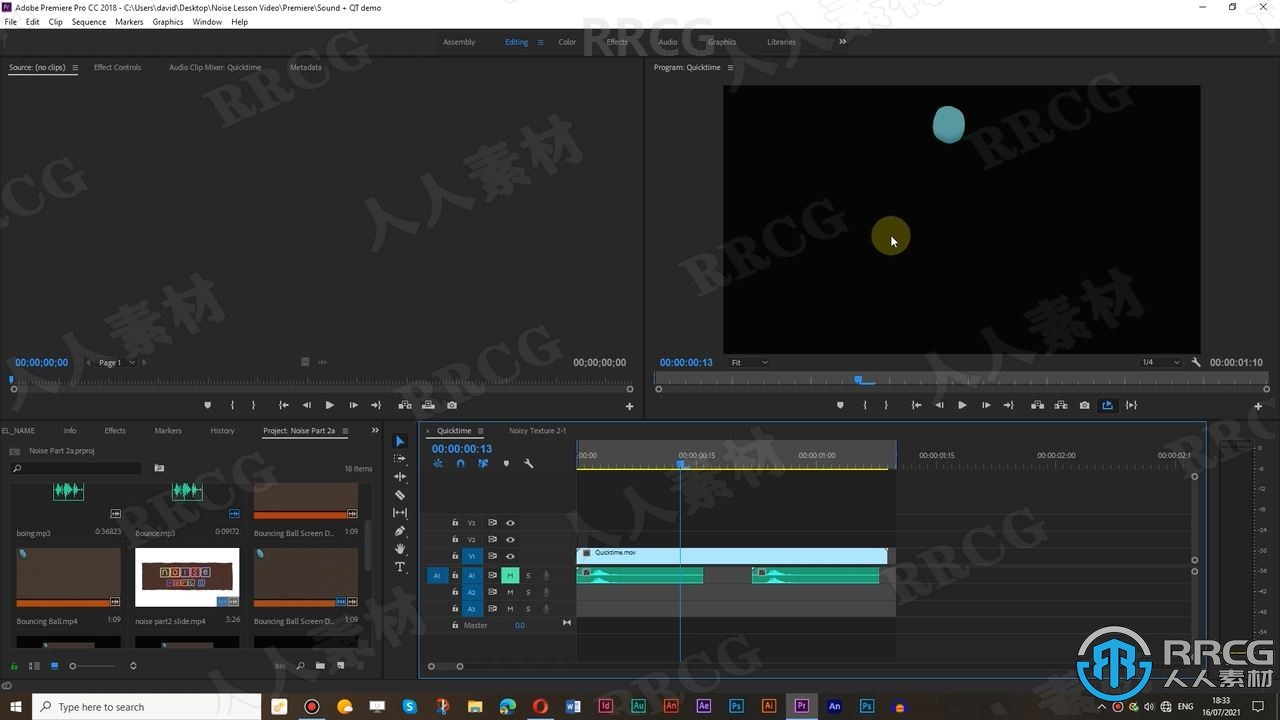Open the Fit zoom level dropdown

pos(749,362)
